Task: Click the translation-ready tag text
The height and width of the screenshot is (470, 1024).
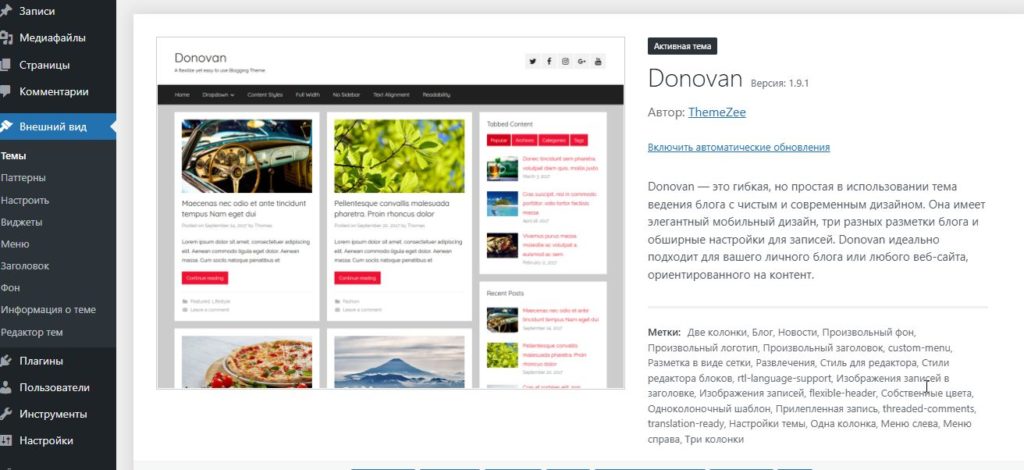Action: pyautogui.click(x=685, y=424)
